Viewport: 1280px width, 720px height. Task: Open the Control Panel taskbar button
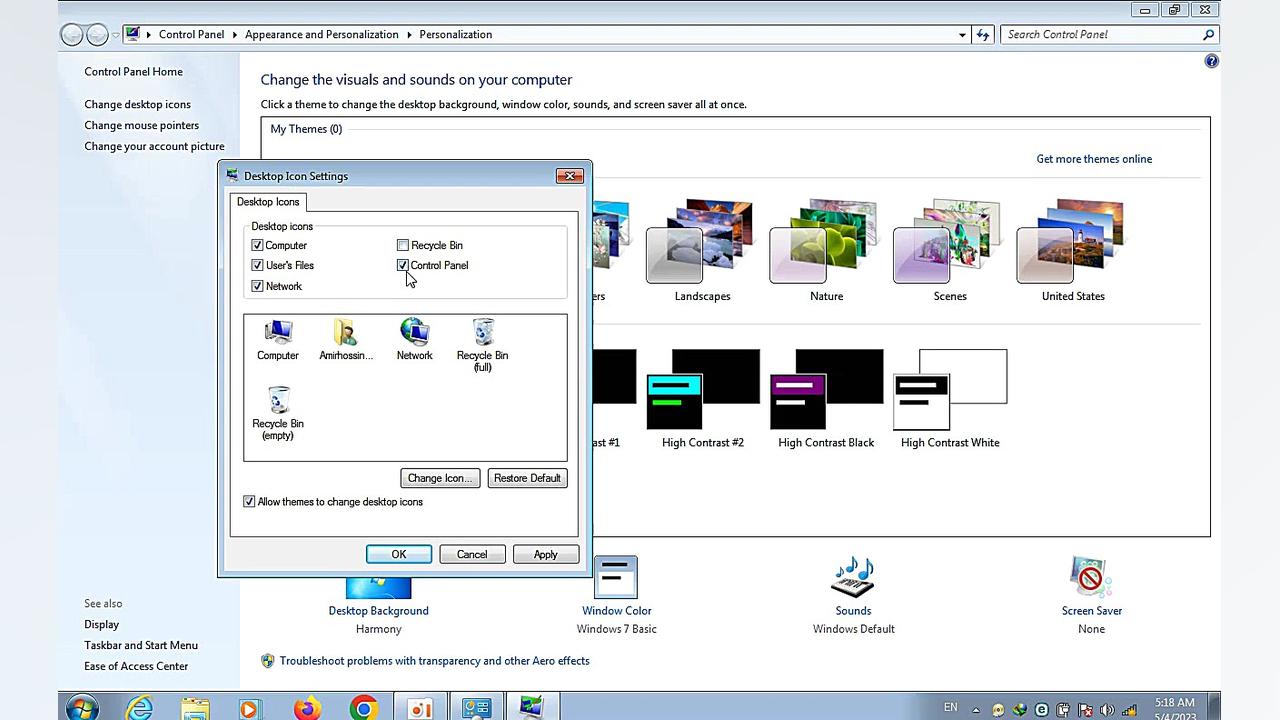point(476,708)
